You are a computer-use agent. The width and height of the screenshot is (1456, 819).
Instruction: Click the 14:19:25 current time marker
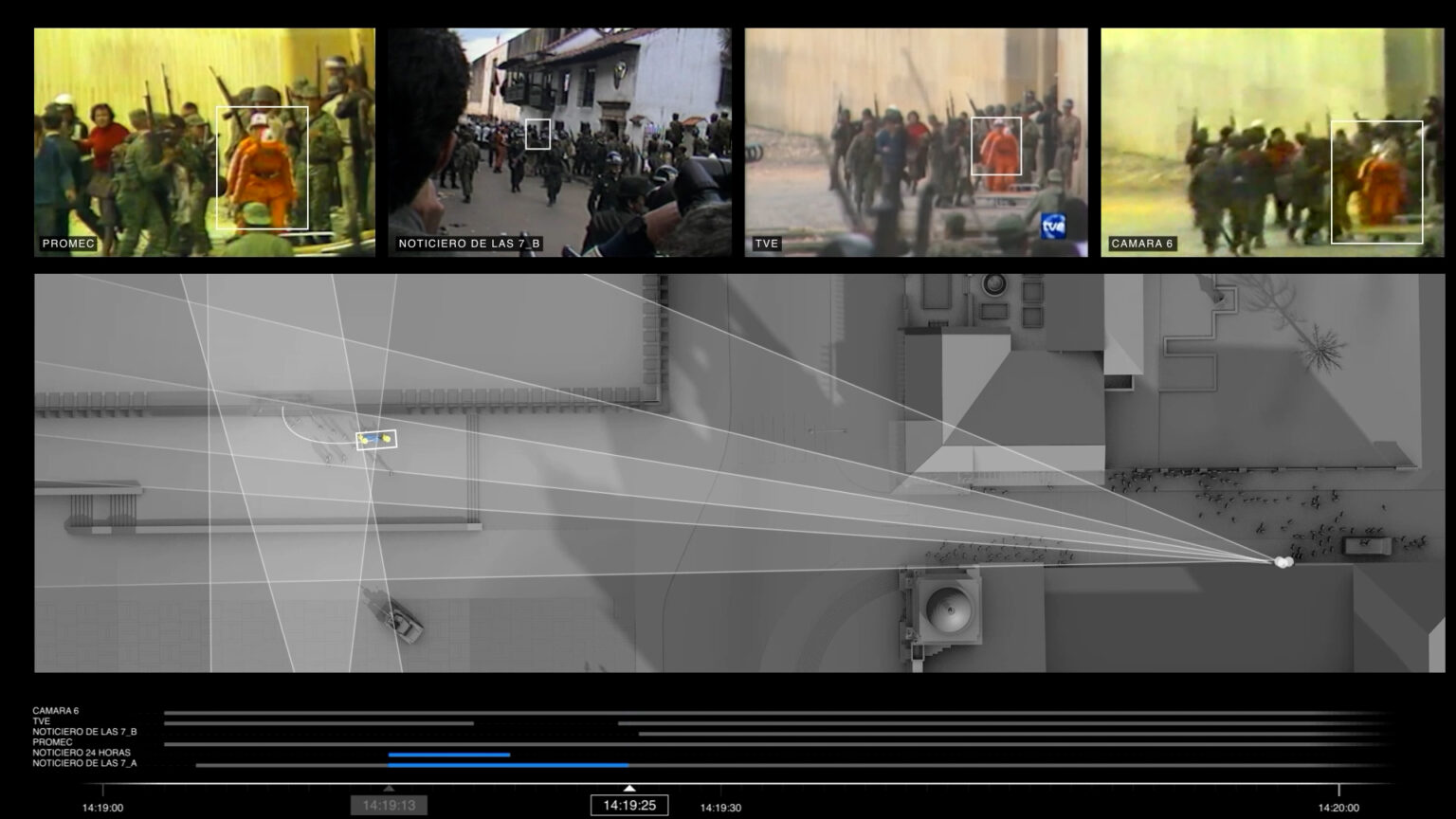pyautogui.click(x=629, y=805)
